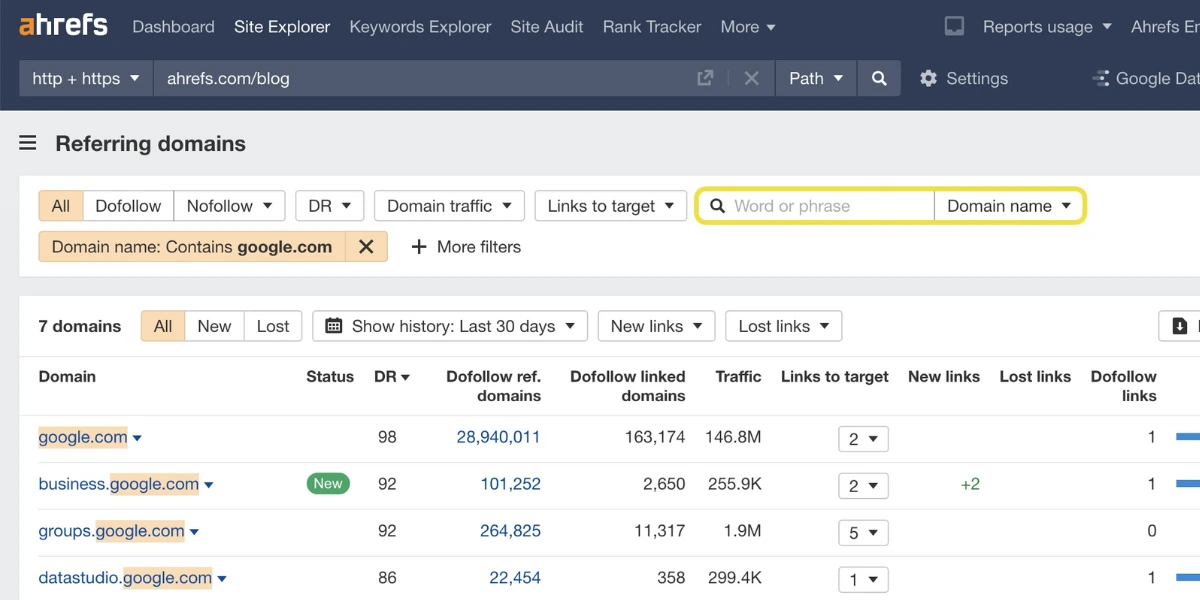Show only New domains
This screenshot has width=1200, height=600.
click(214, 326)
